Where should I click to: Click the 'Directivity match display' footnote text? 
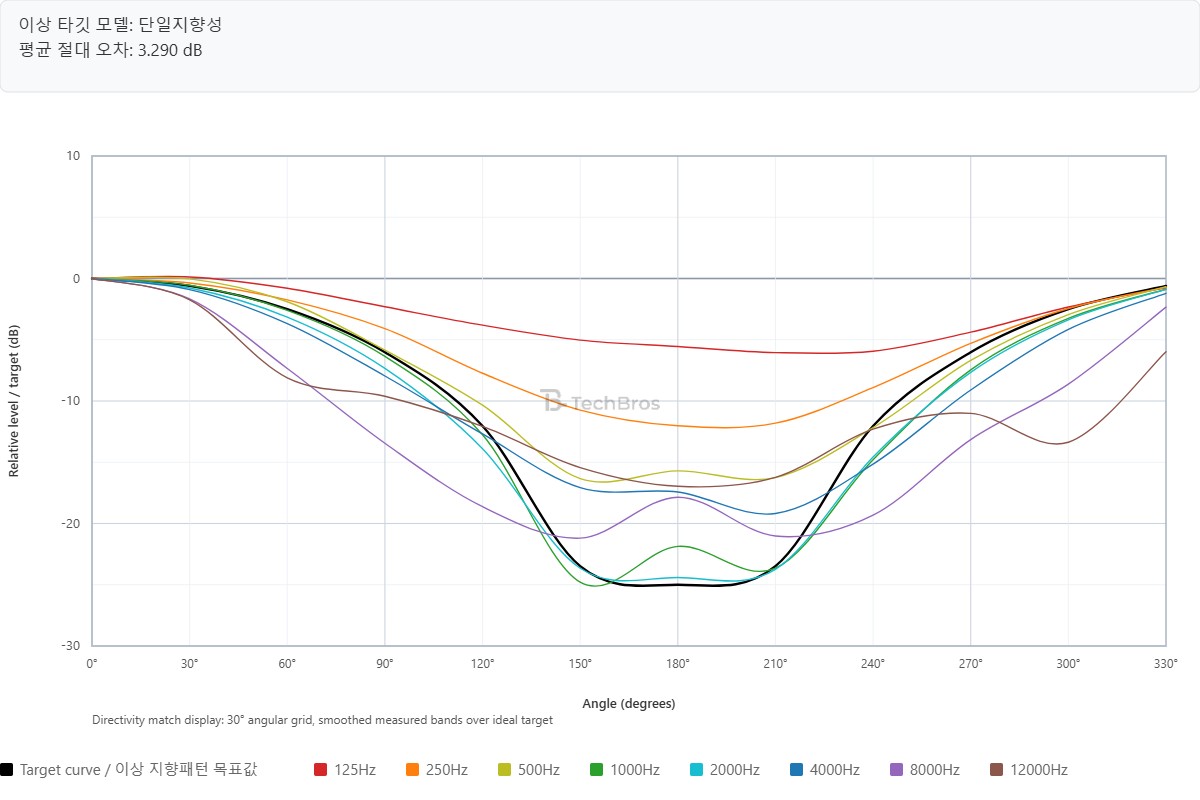pos(322,720)
